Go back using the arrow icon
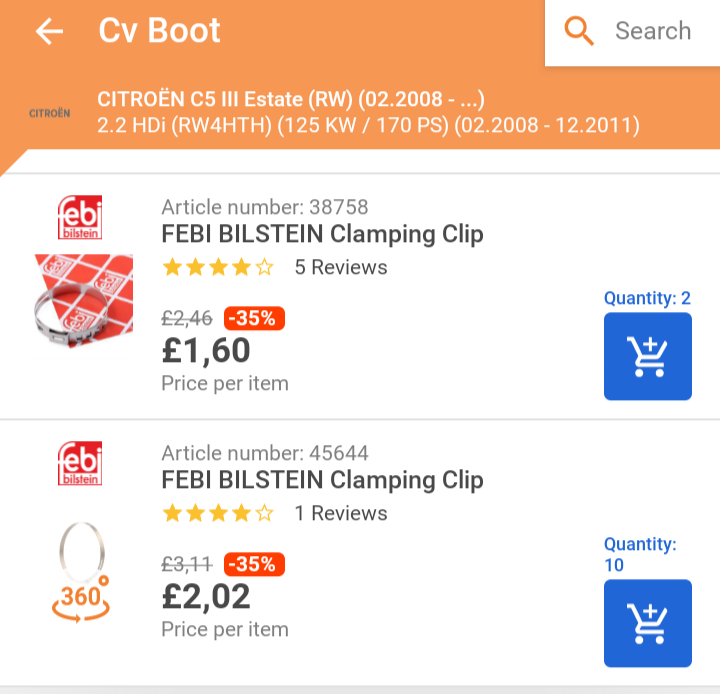The height and width of the screenshot is (694, 720). click(49, 31)
